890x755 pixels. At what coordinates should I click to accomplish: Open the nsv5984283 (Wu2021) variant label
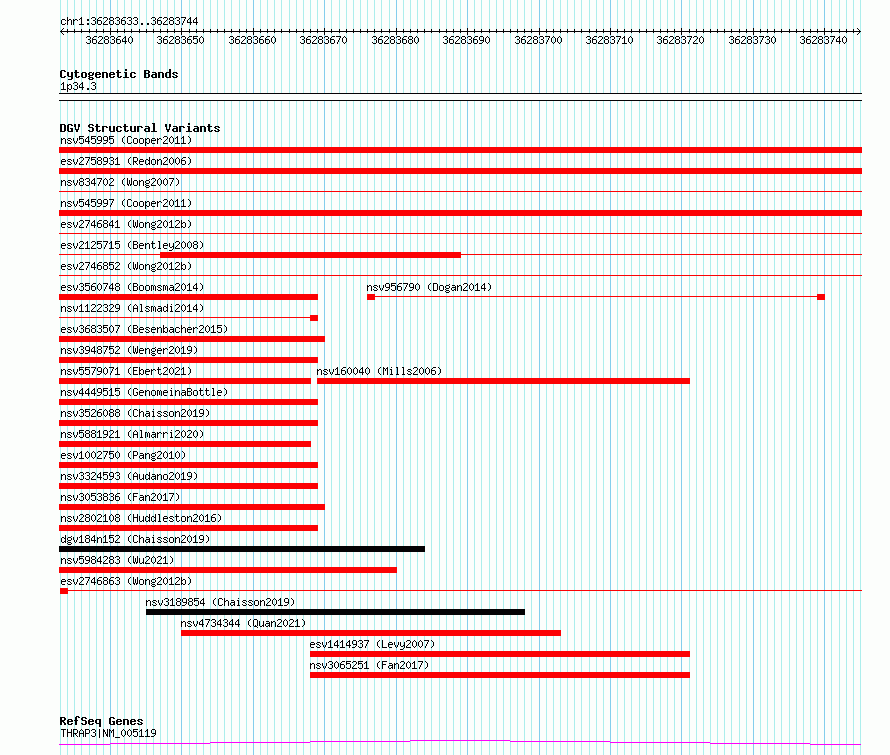pos(117,560)
